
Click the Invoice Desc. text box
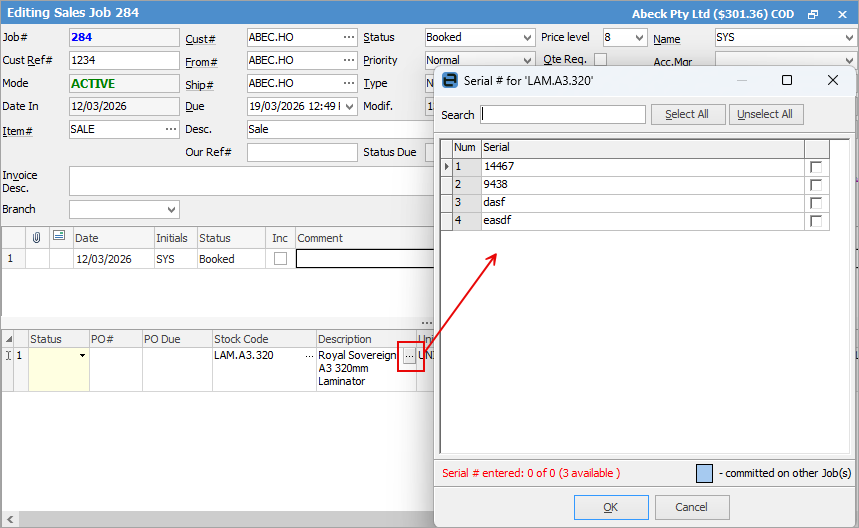(x=251, y=181)
